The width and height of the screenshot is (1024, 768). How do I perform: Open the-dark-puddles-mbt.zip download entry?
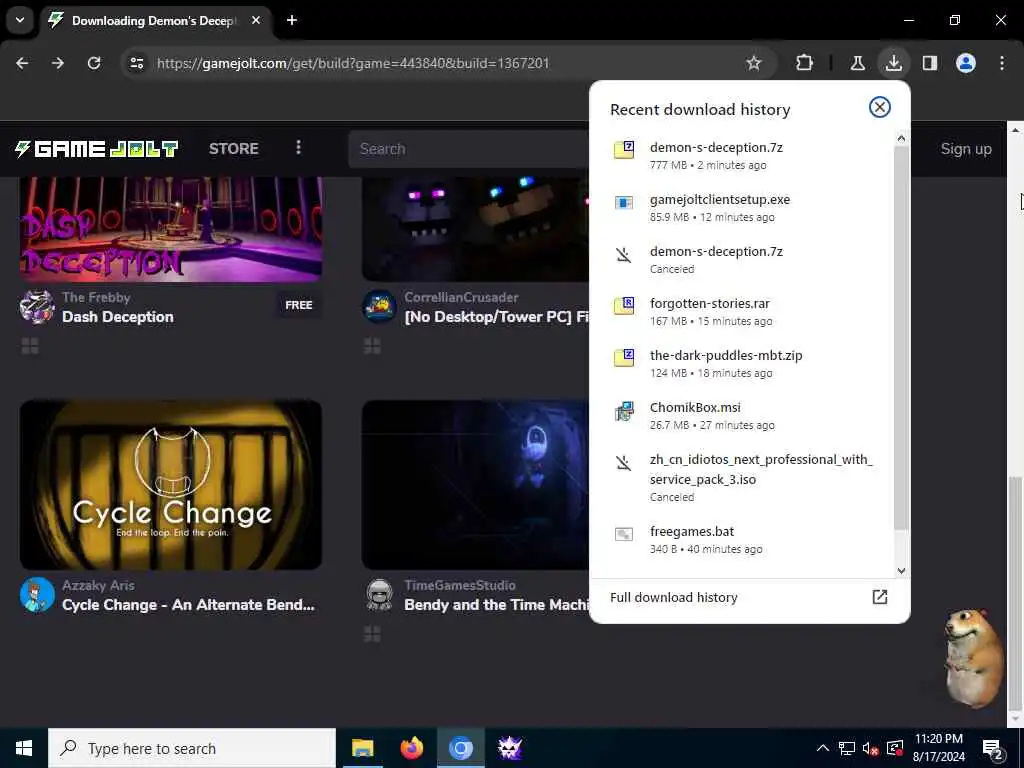741,363
